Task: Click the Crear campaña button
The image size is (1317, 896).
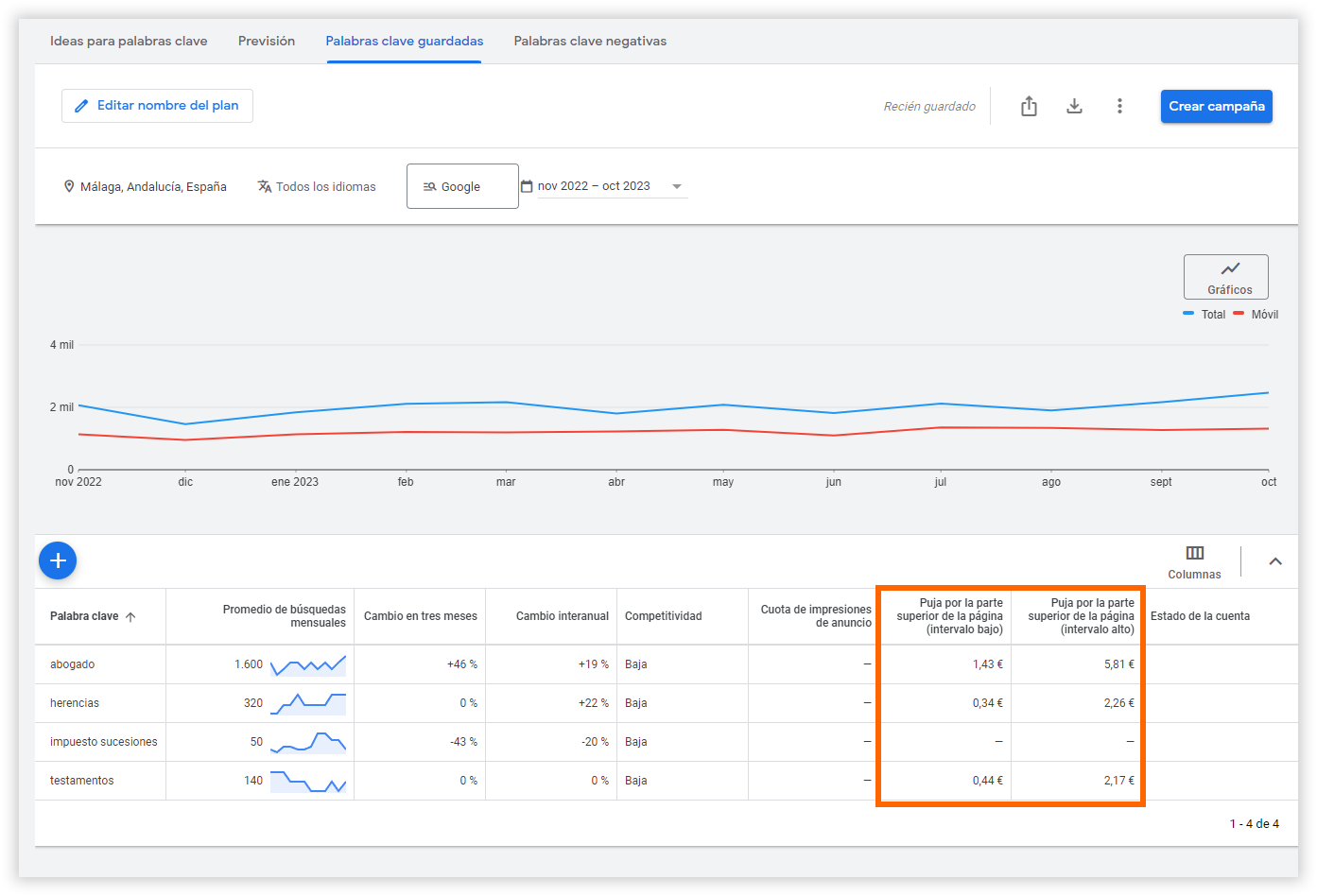Action: [x=1216, y=107]
